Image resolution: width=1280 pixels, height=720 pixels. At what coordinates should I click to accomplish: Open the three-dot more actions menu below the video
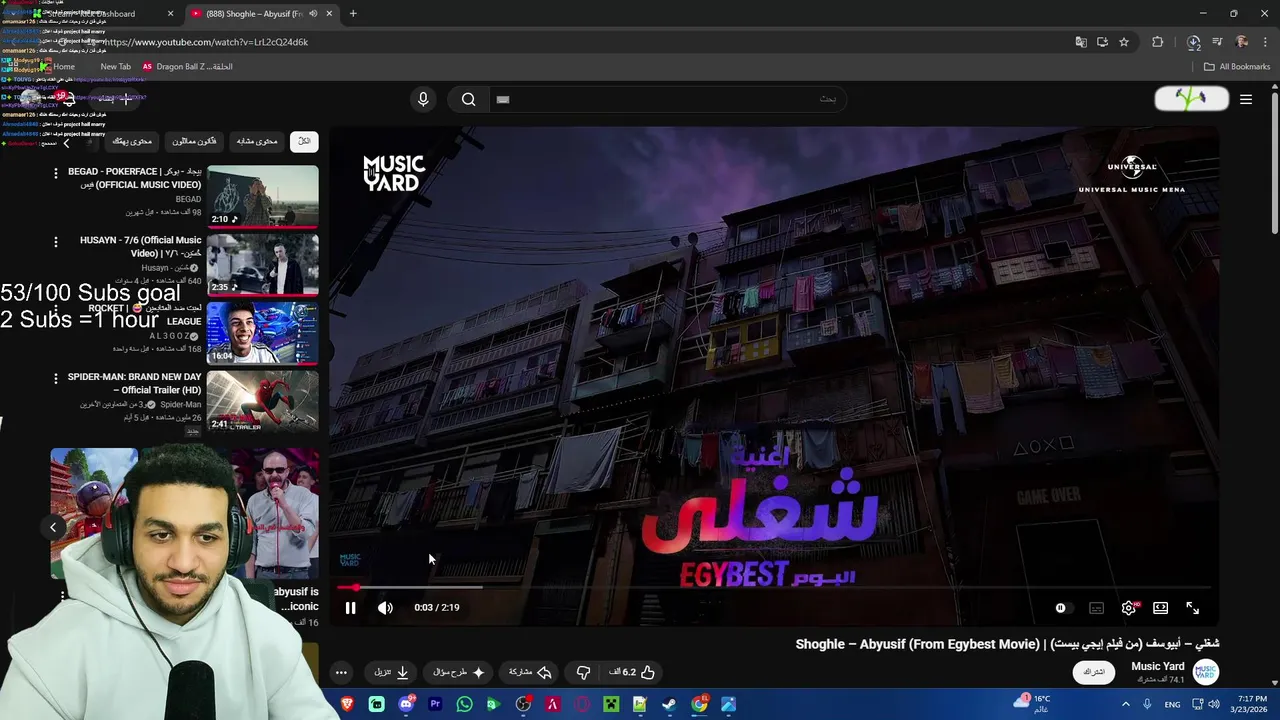(x=341, y=672)
